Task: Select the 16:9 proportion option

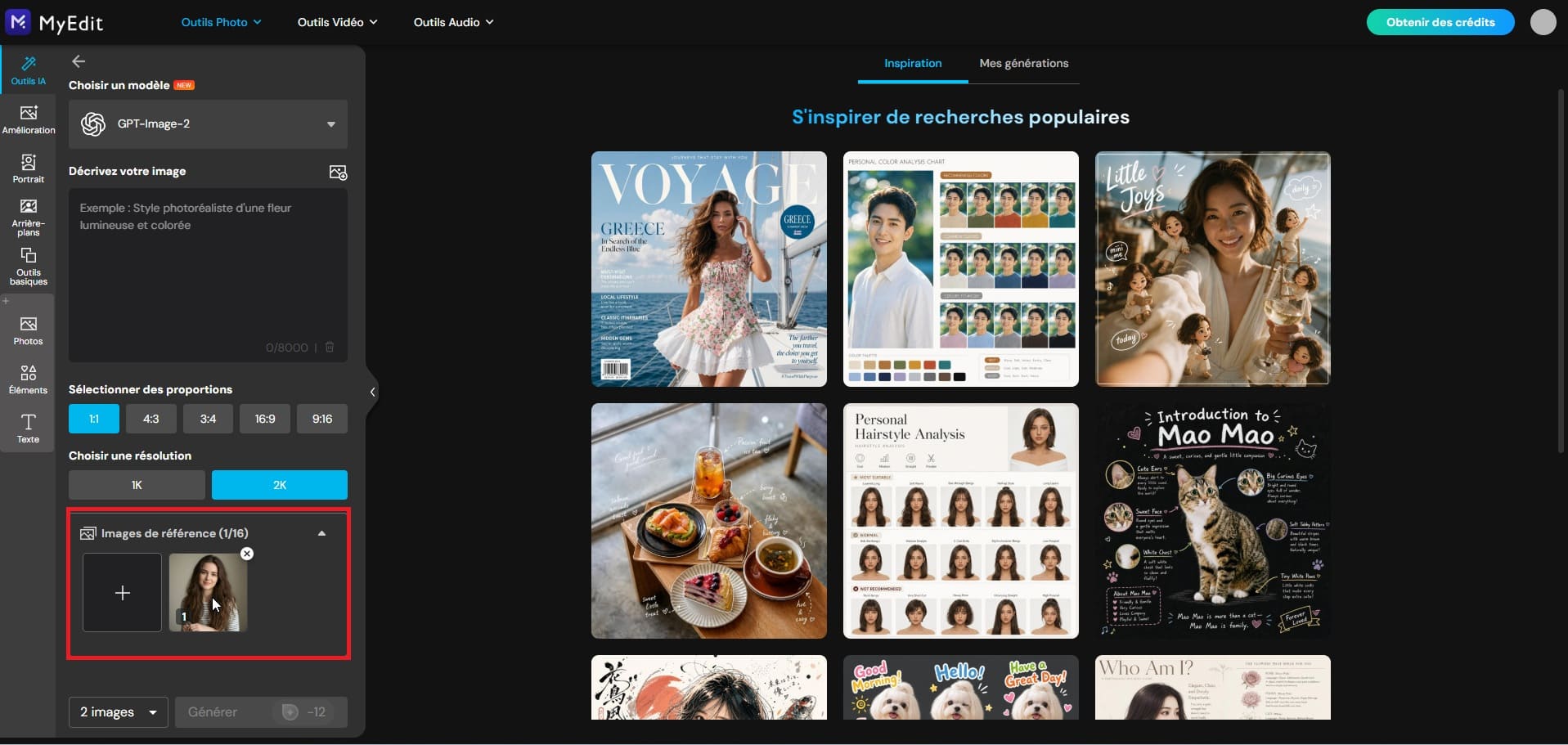Action: [265, 419]
